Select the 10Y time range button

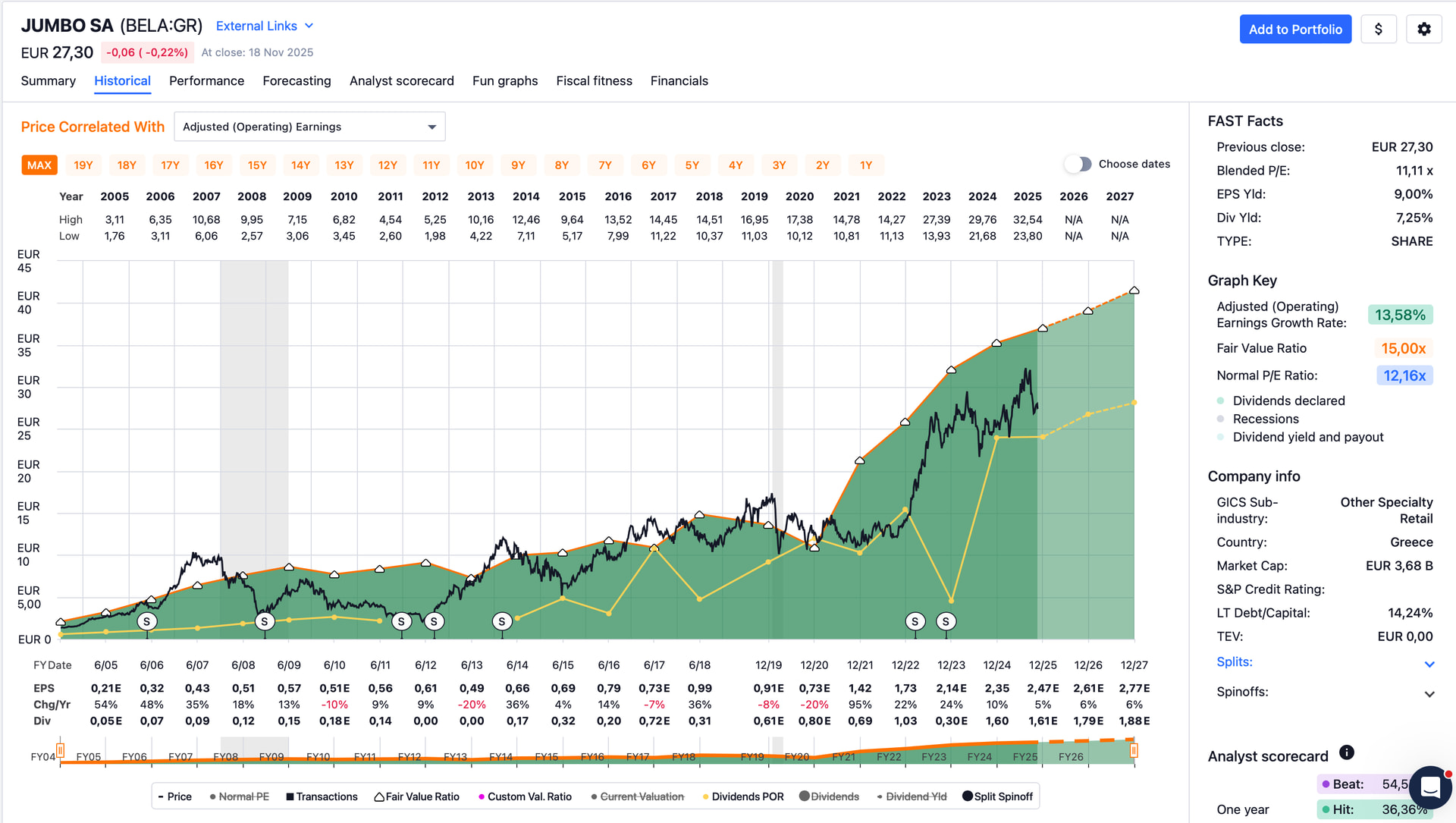click(x=475, y=165)
